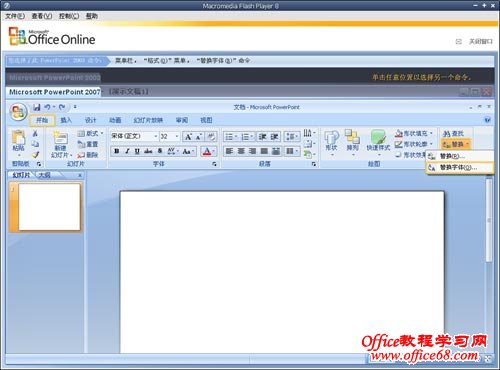The image size is (500, 370).
Task: Switch to the Slide Show ribbon tab
Action: pos(148,120)
